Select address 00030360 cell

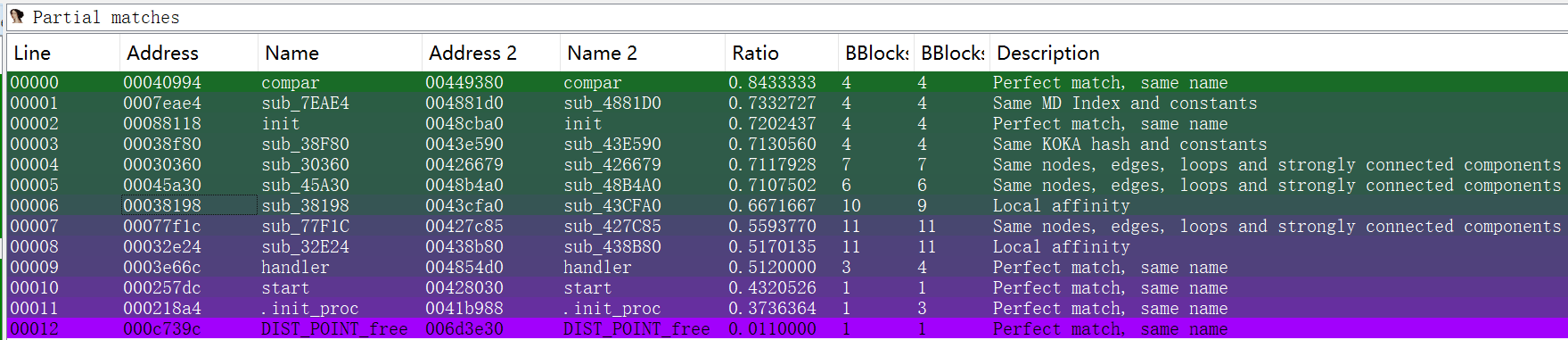click(162, 165)
